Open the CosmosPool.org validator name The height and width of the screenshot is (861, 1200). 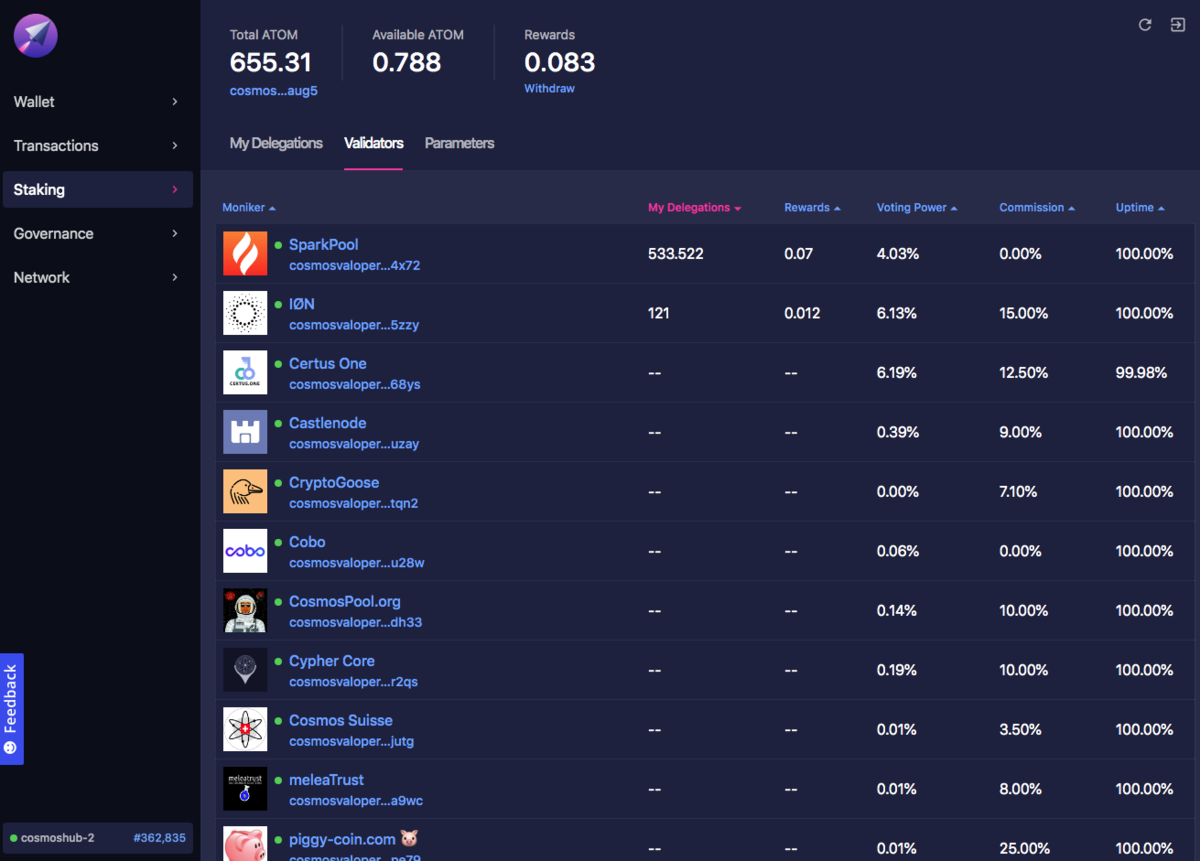point(345,602)
